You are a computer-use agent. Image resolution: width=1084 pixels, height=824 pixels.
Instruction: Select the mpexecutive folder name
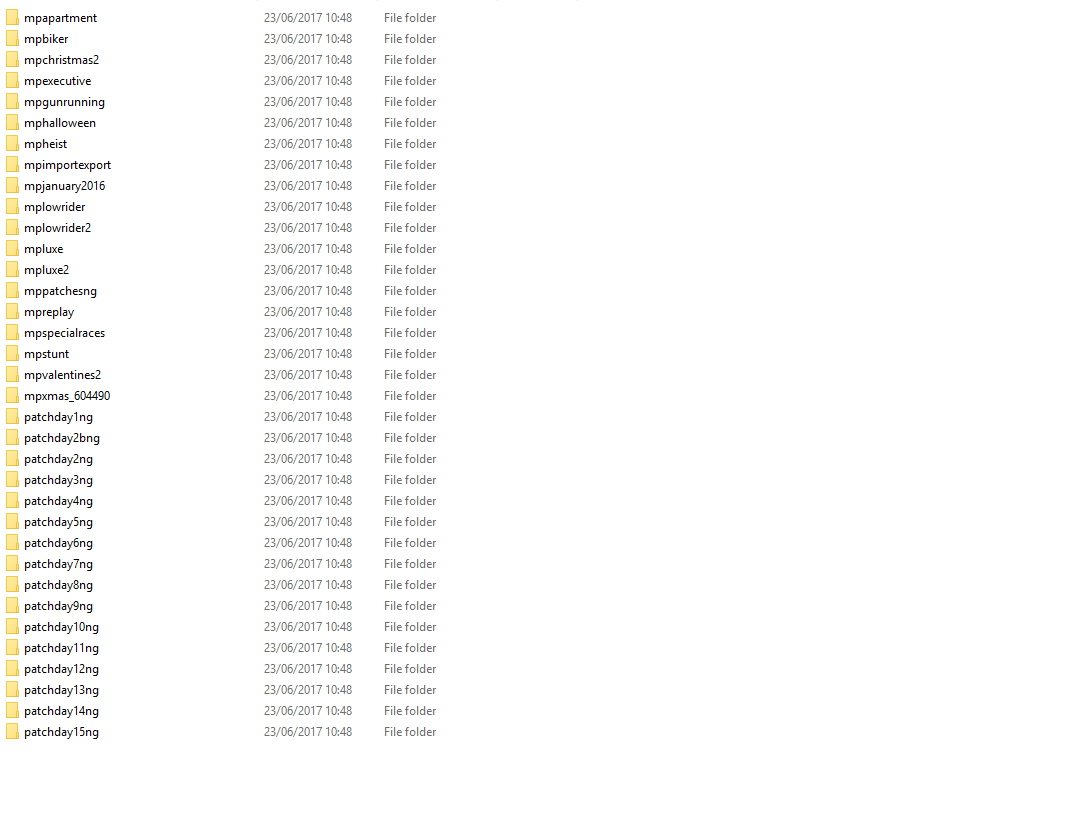[57, 81]
